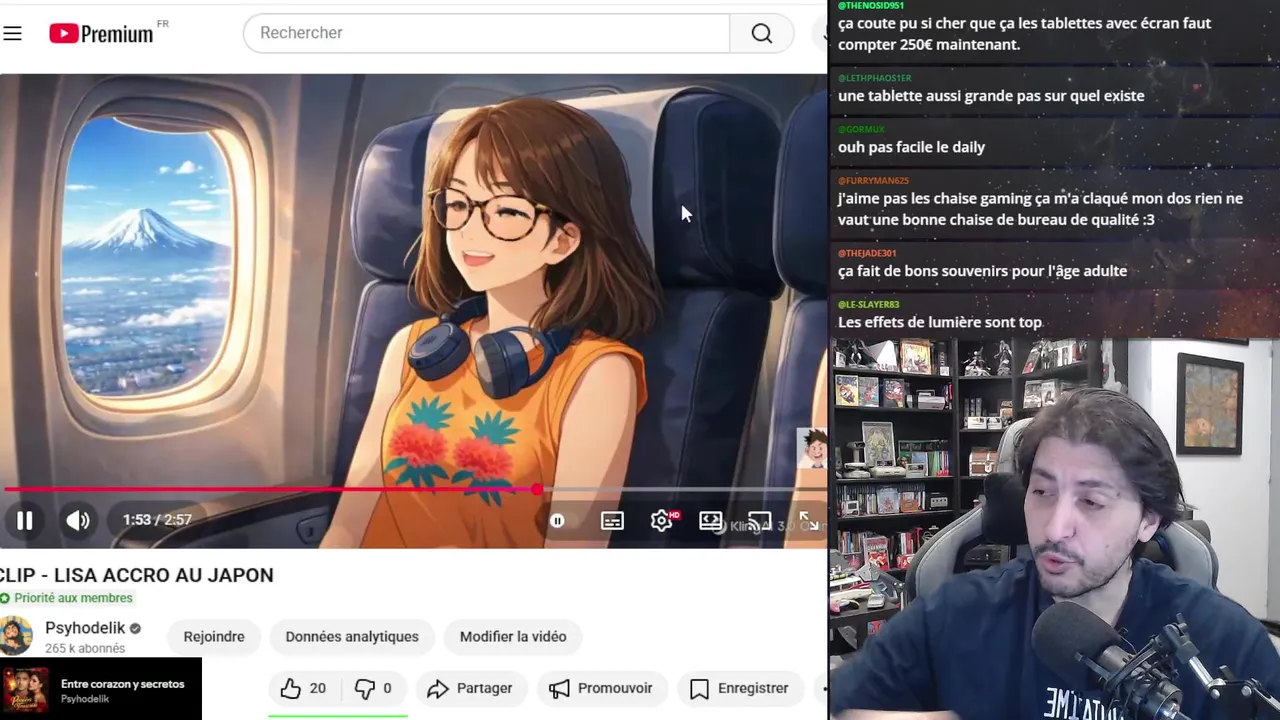Open the Psyhodelik channel avatar
The image size is (1280, 720).
tap(15, 636)
